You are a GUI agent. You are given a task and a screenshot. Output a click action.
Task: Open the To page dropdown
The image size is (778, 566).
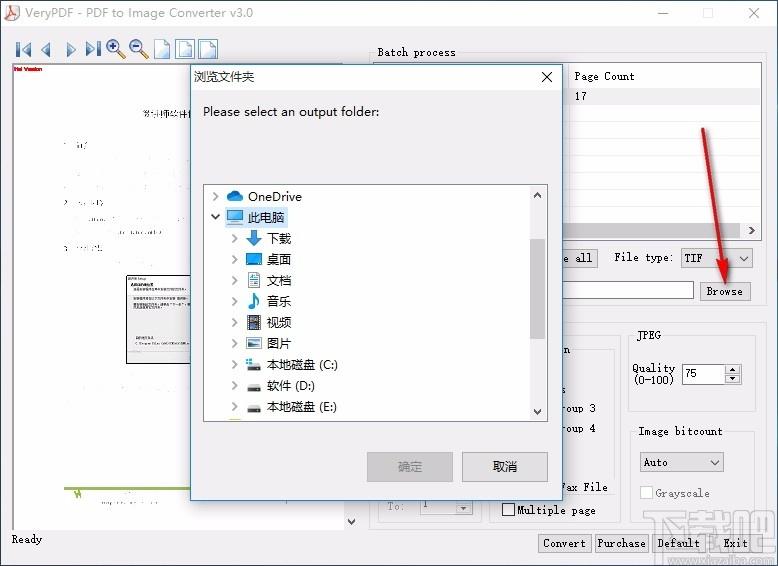(x=463, y=508)
